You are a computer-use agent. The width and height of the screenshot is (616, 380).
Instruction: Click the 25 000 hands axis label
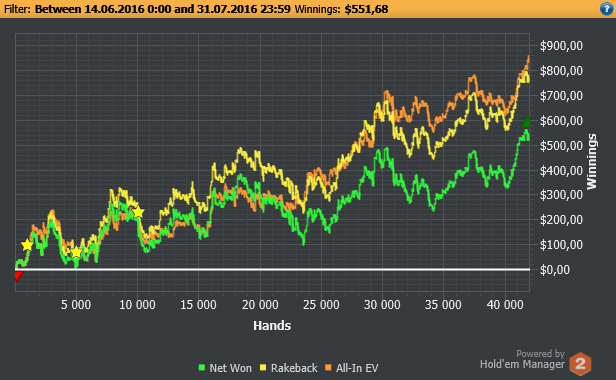321,305
